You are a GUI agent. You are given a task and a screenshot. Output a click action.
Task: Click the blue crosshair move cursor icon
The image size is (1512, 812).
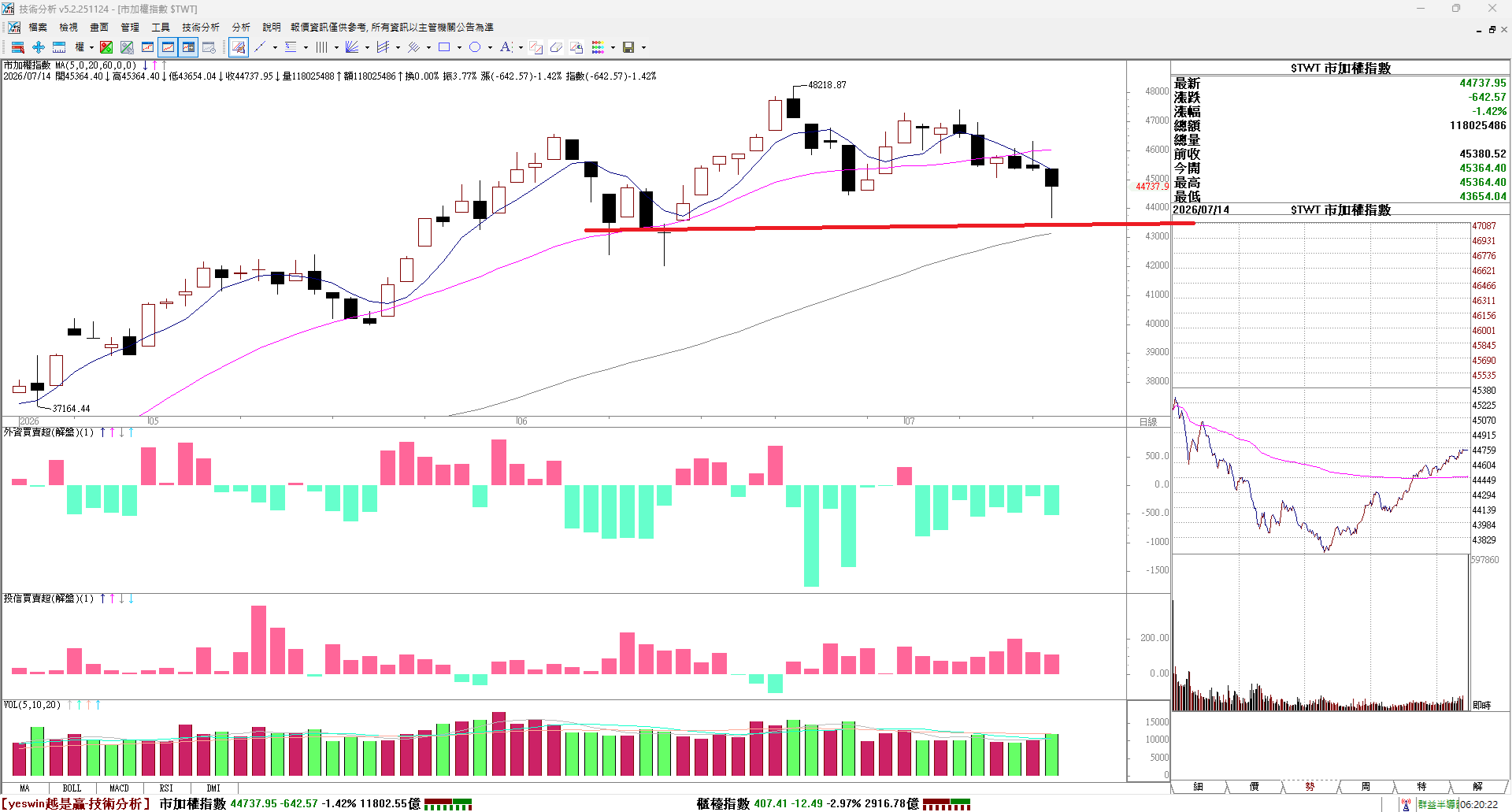pos(38,47)
